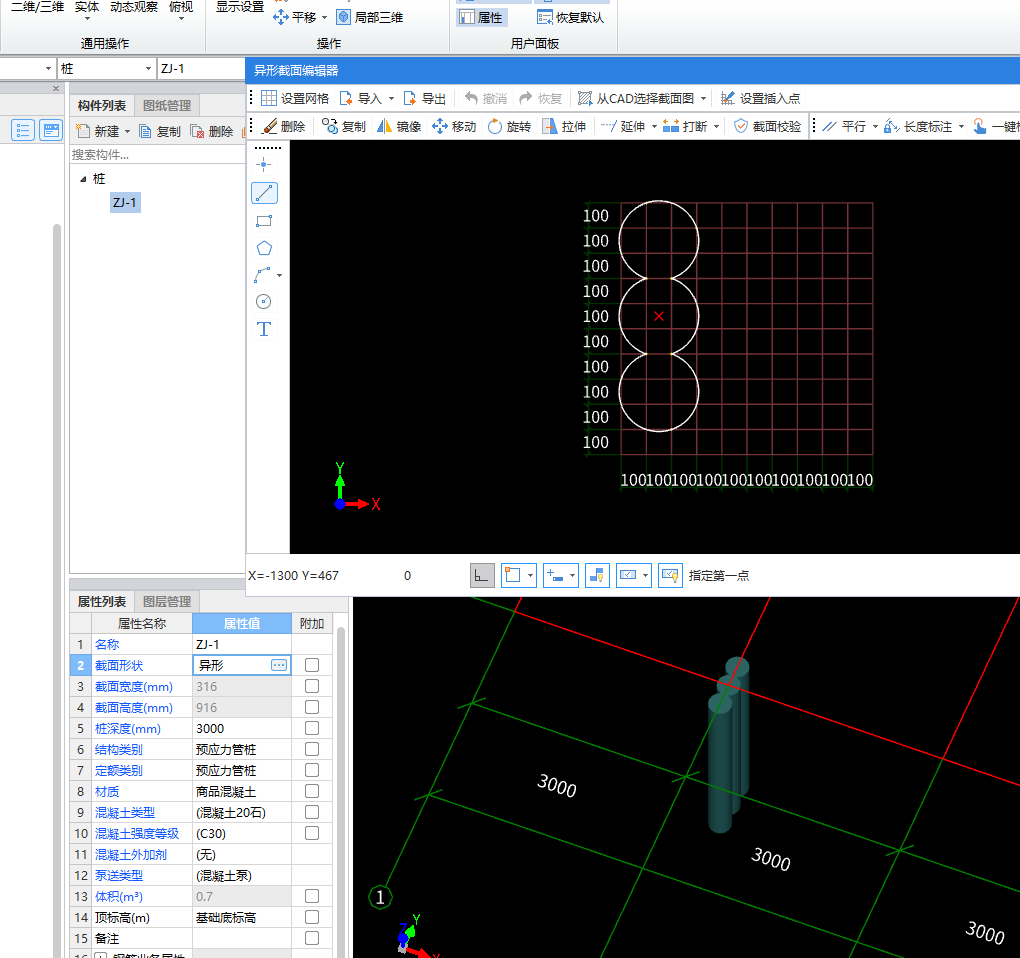Click the detail view icon in left panel

[51, 130]
